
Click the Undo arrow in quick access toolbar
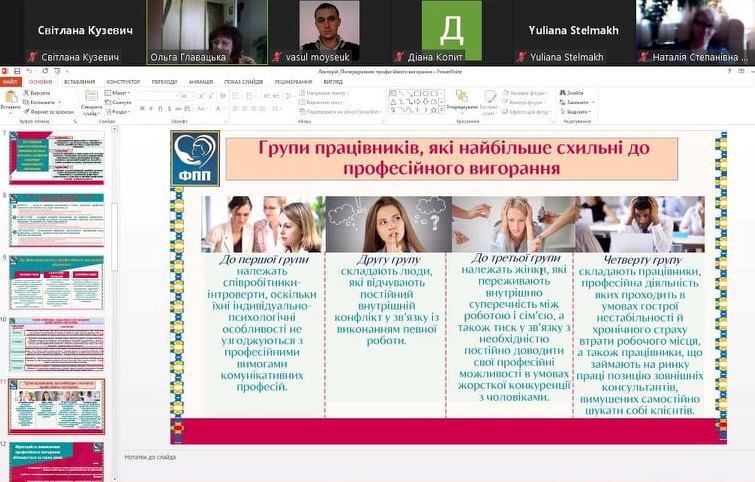[x=29, y=71]
